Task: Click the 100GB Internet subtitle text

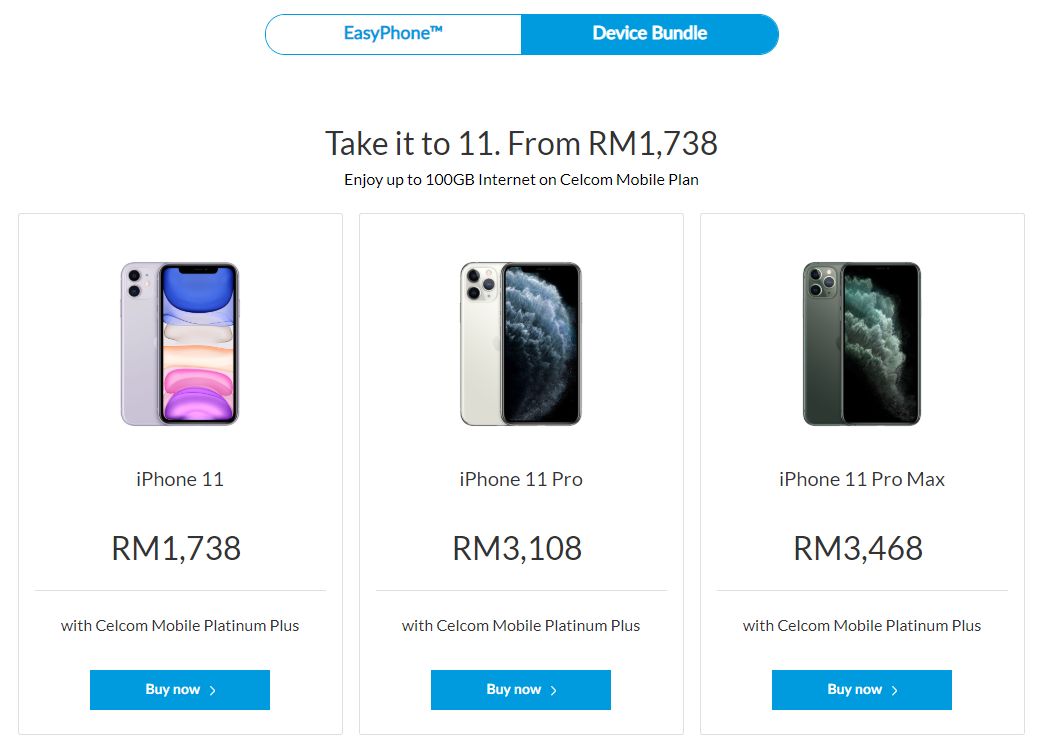Action: pos(521,180)
